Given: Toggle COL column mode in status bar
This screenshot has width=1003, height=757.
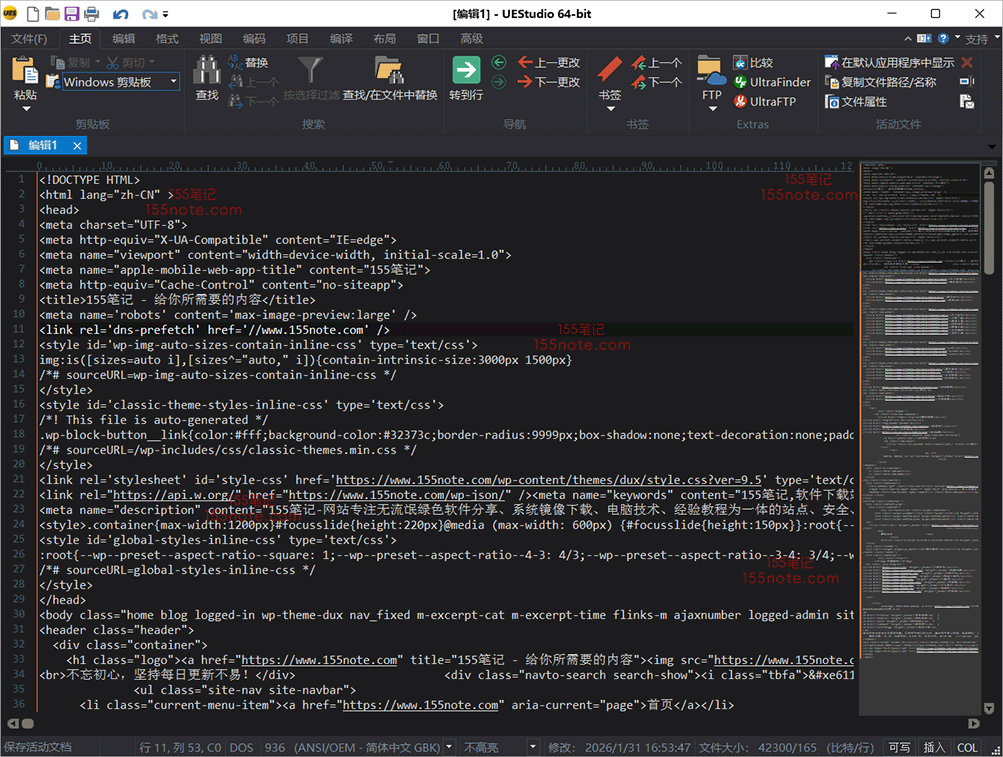Looking at the screenshot, I should click(x=967, y=747).
